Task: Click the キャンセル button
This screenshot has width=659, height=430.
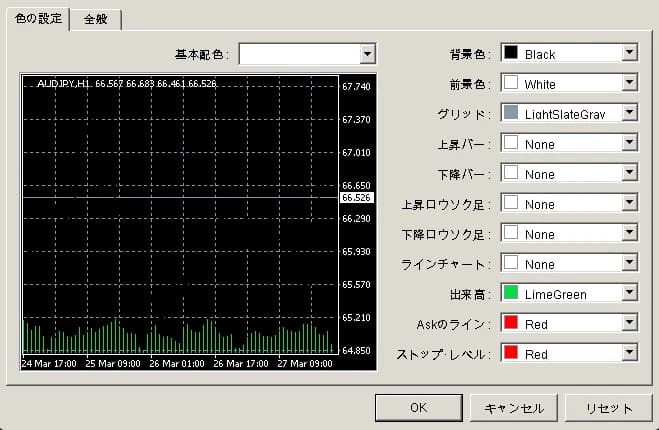Action: click(514, 408)
